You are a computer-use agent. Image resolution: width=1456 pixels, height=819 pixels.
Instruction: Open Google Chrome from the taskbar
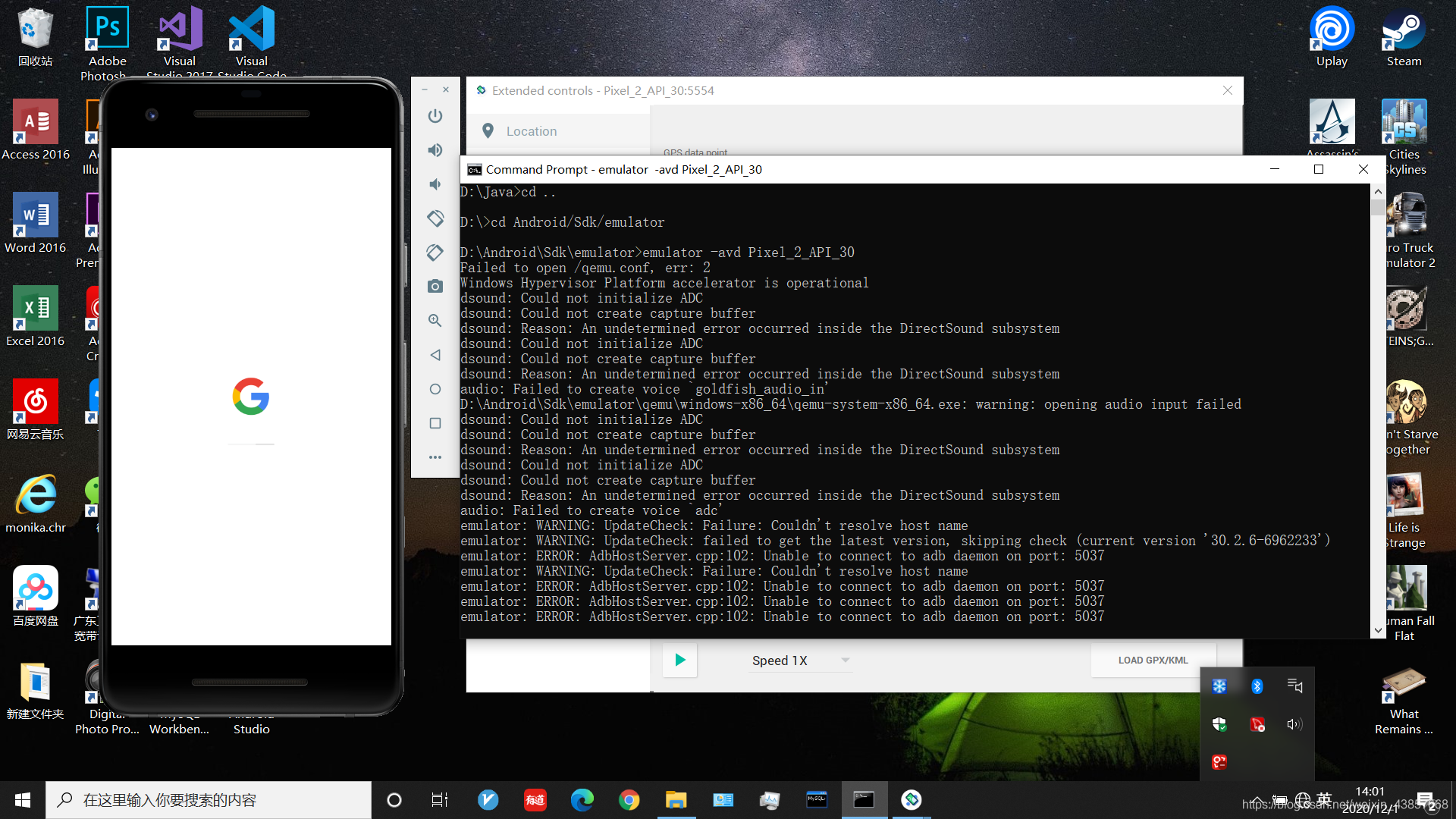coord(629,800)
